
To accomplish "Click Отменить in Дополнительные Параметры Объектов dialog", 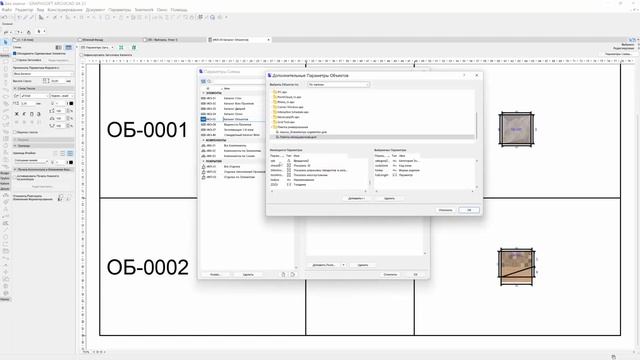I will 445,210.
